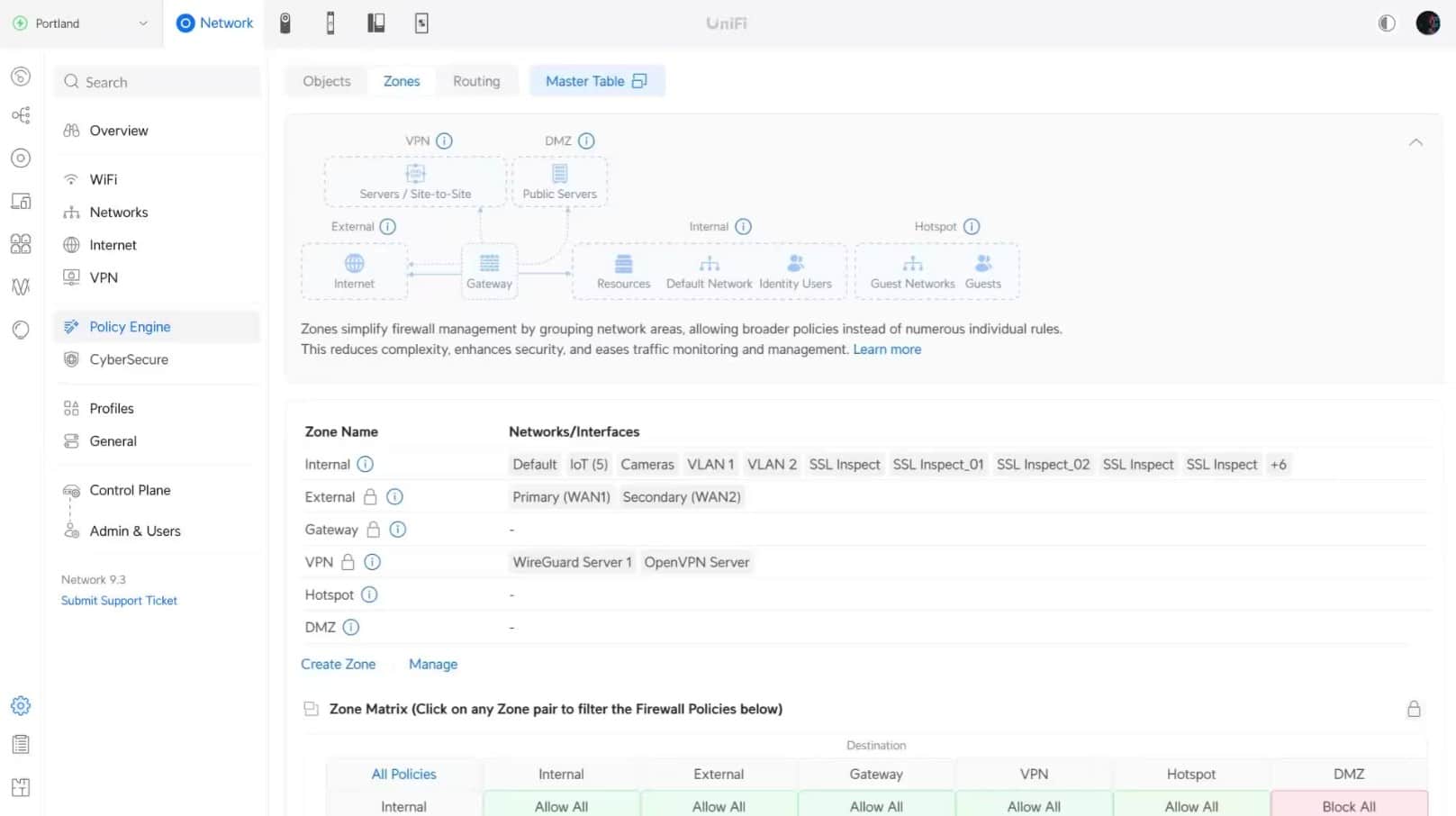Click inside the Search field

[156, 81]
